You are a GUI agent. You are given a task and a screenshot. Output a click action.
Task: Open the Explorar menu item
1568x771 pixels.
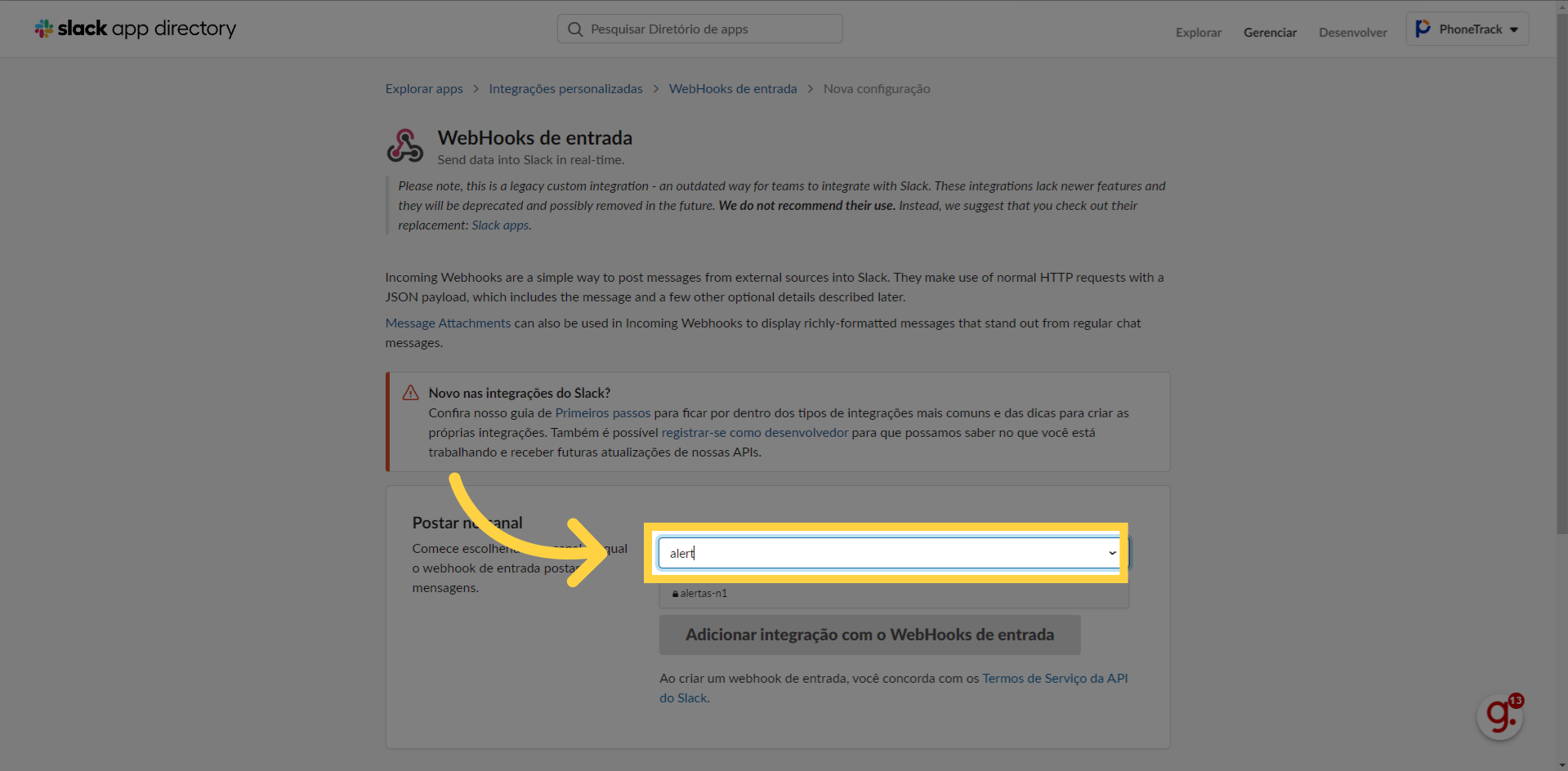click(1199, 33)
